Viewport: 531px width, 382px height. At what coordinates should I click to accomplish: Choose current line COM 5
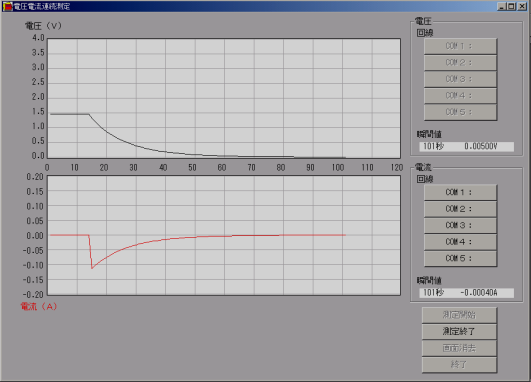[460, 259]
